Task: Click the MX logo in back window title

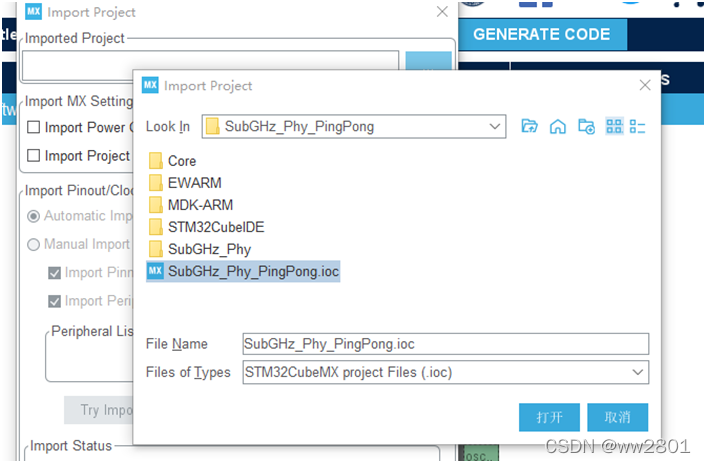Action: [x=34, y=11]
